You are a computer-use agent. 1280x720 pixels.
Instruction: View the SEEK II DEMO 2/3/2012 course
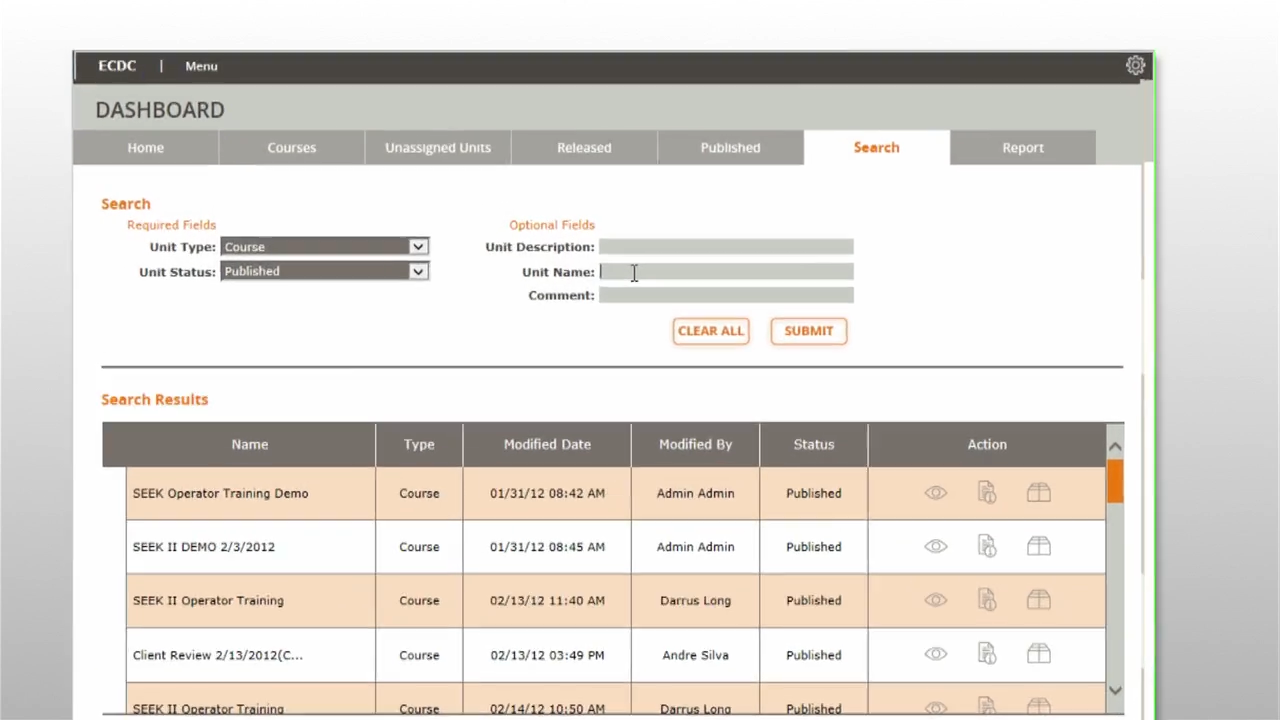click(935, 547)
